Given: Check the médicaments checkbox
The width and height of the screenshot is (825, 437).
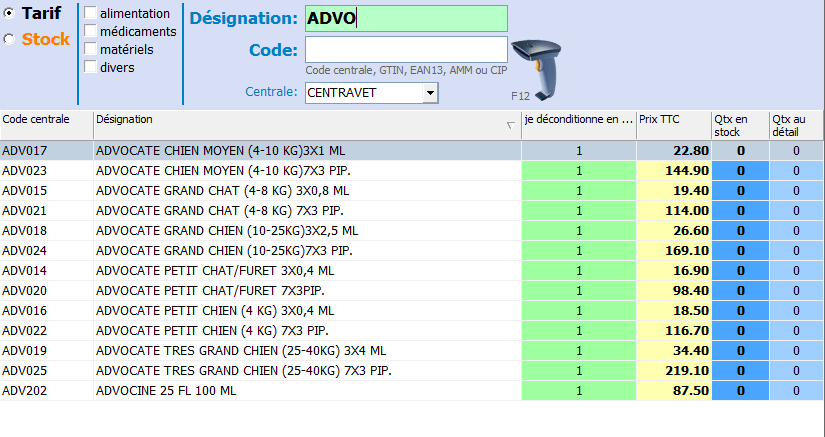Looking at the screenshot, I should [90, 31].
